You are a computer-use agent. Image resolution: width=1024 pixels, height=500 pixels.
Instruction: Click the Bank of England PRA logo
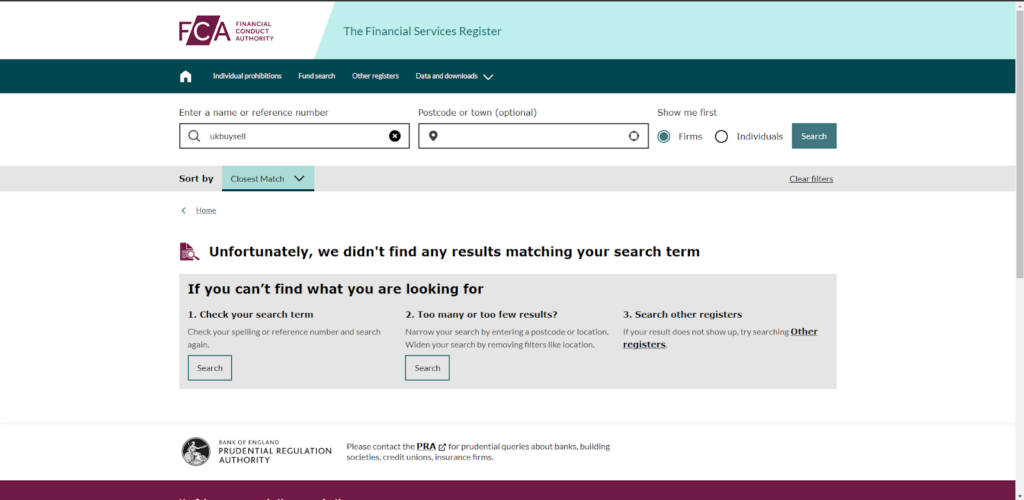[x=257, y=451]
